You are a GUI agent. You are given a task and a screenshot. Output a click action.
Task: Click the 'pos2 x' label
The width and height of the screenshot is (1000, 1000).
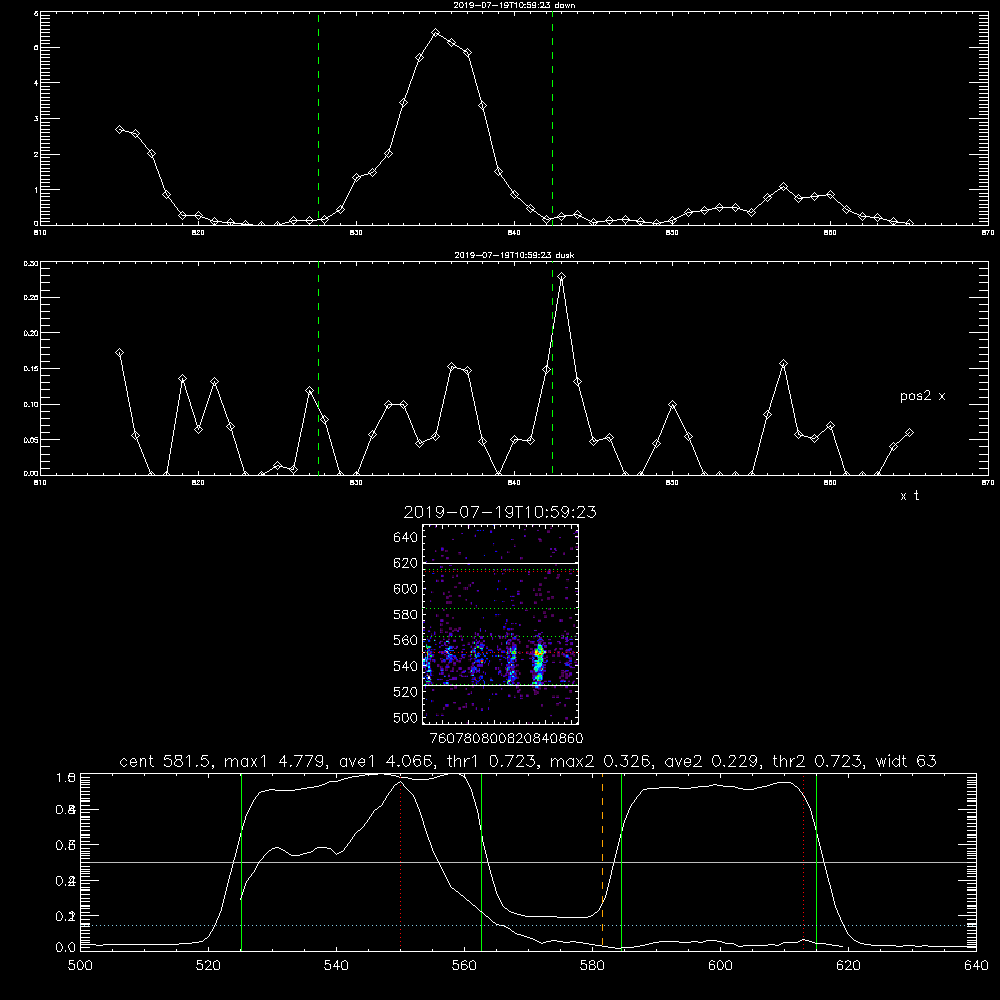tap(922, 396)
